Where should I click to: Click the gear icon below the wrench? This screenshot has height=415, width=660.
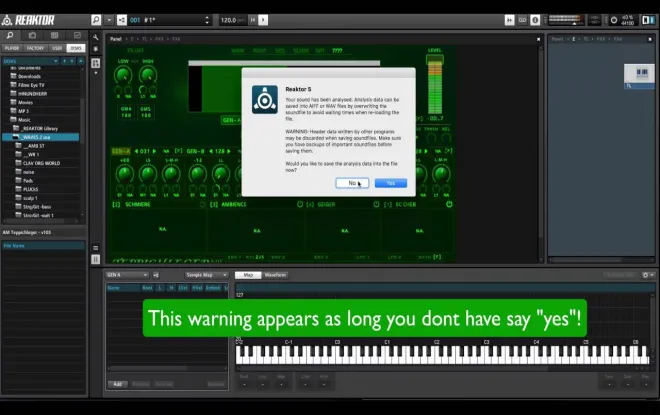click(x=96, y=49)
